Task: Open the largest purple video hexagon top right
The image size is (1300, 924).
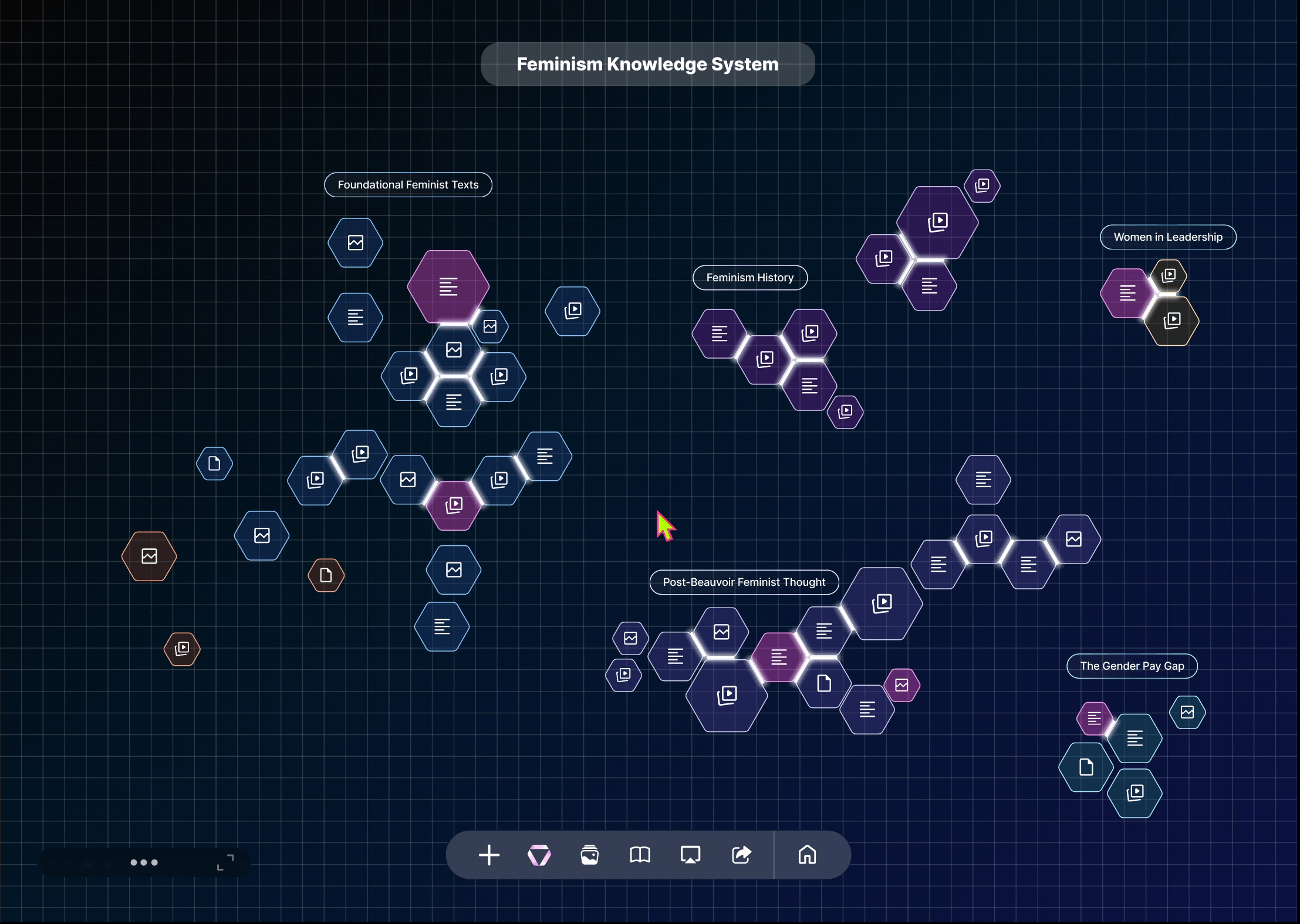Action: [937, 222]
